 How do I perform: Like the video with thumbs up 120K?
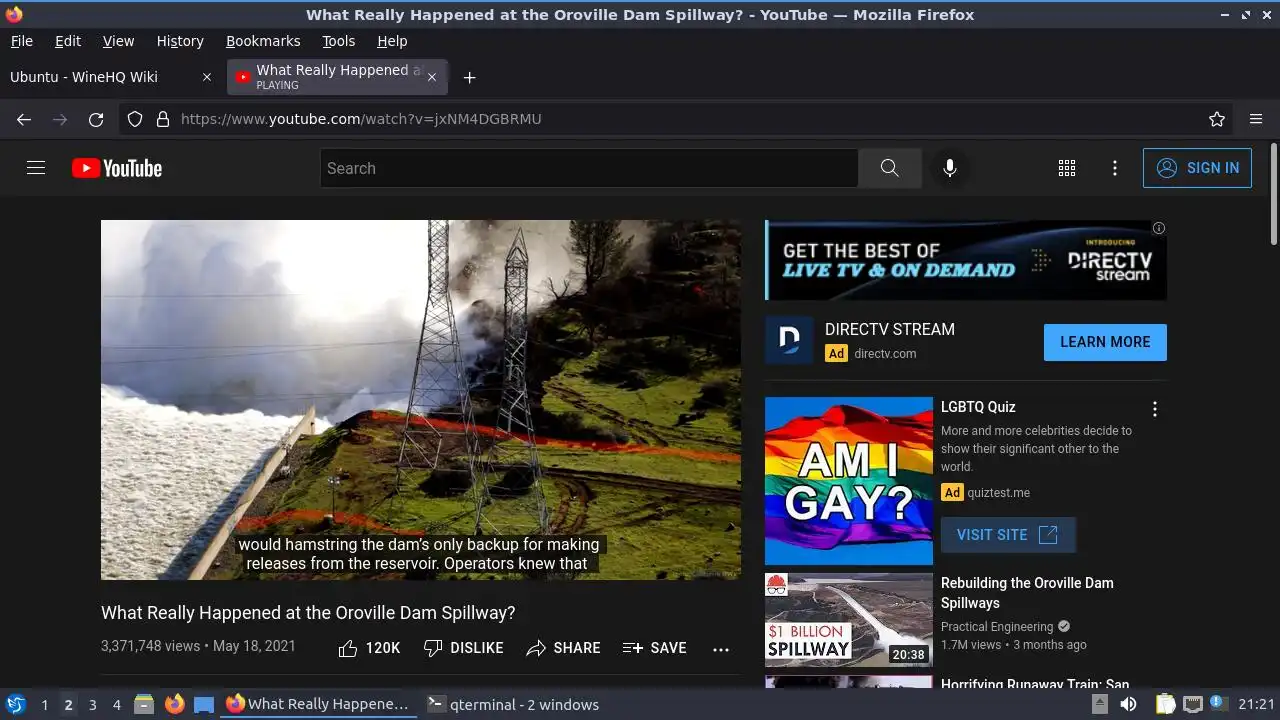(x=369, y=648)
